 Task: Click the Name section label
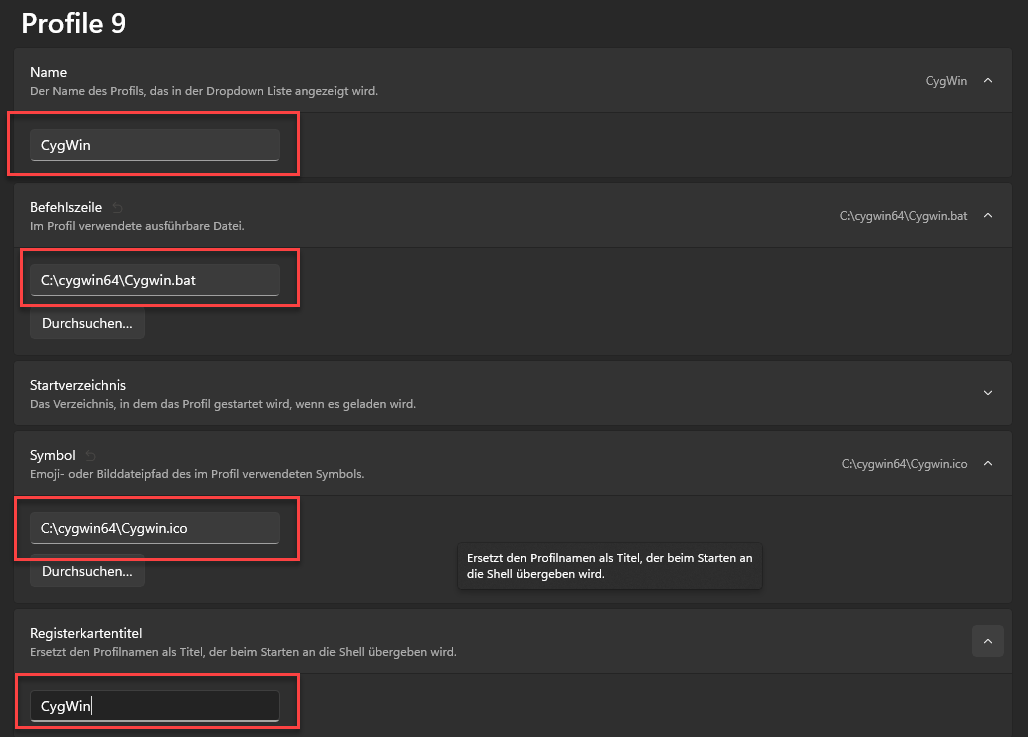(x=49, y=72)
